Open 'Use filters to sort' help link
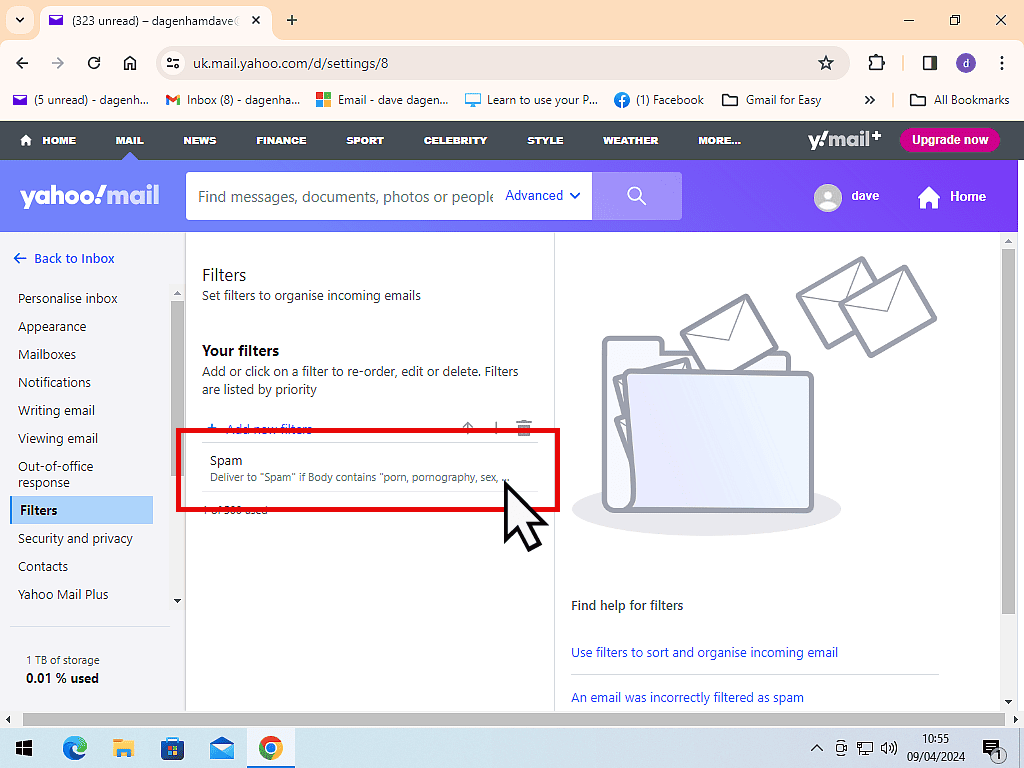1024x768 pixels. point(704,652)
